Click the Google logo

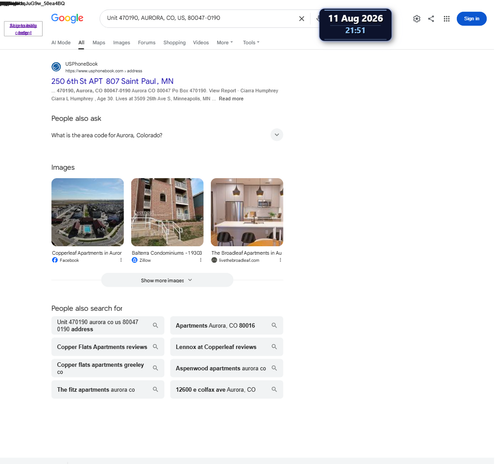click(x=67, y=18)
